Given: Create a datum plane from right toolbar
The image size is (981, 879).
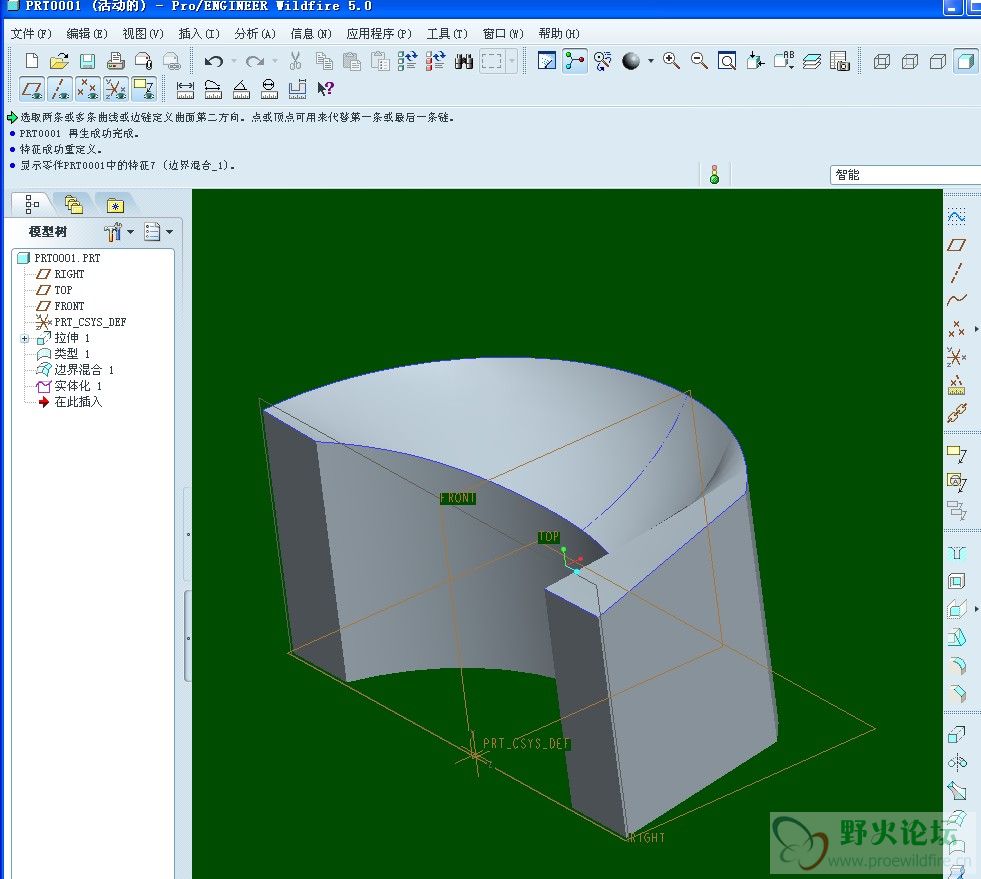Looking at the screenshot, I should [x=956, y=245].
